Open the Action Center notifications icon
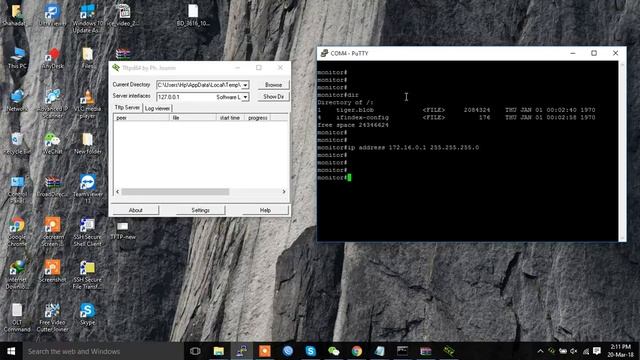This screenshot has height=360, width=640. 597,351
